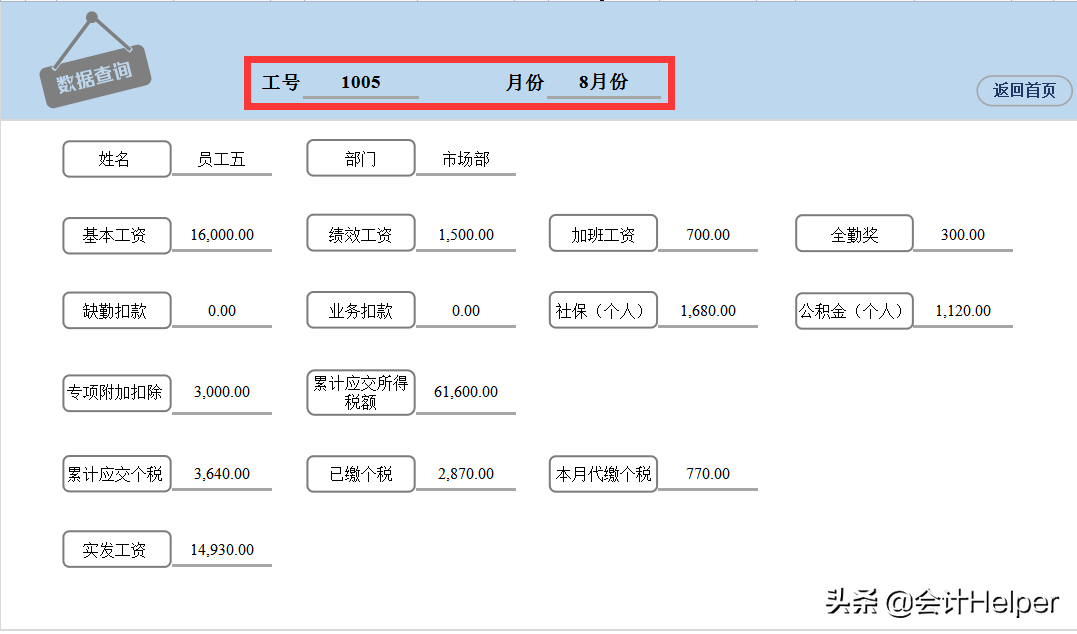This screenshot has height=634, width=1077.
Task: Click the 累计应交所得税额 label box
Action: pos(361,392)
